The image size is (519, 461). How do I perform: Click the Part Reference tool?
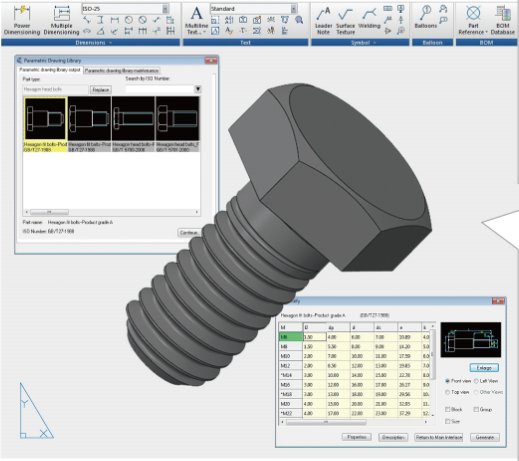[473, 20]
